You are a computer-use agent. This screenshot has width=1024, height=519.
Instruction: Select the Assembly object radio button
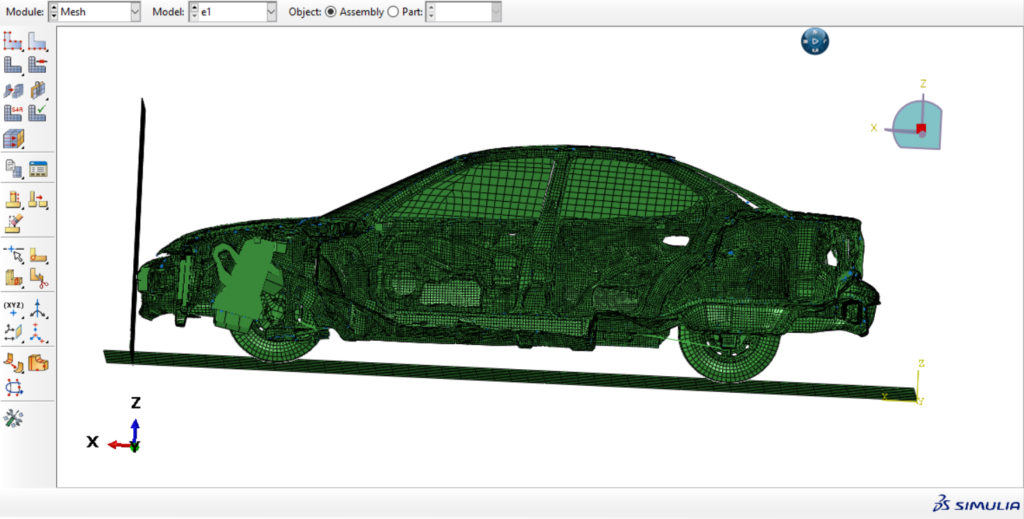[331, 12]
